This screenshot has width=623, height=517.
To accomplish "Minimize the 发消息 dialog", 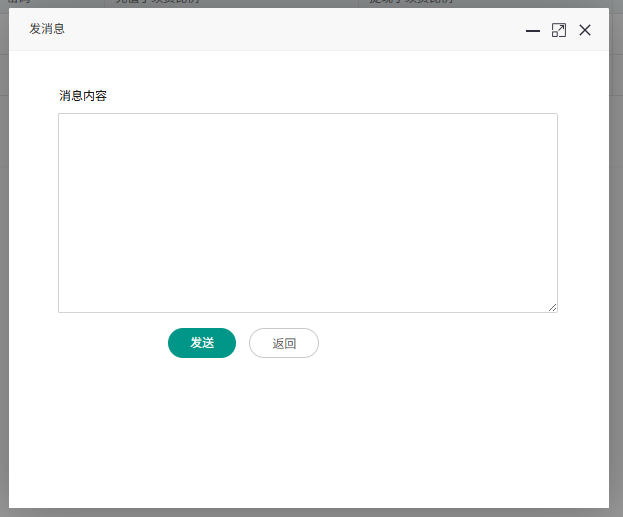I will pyautogui.click(x=533, y=31).
